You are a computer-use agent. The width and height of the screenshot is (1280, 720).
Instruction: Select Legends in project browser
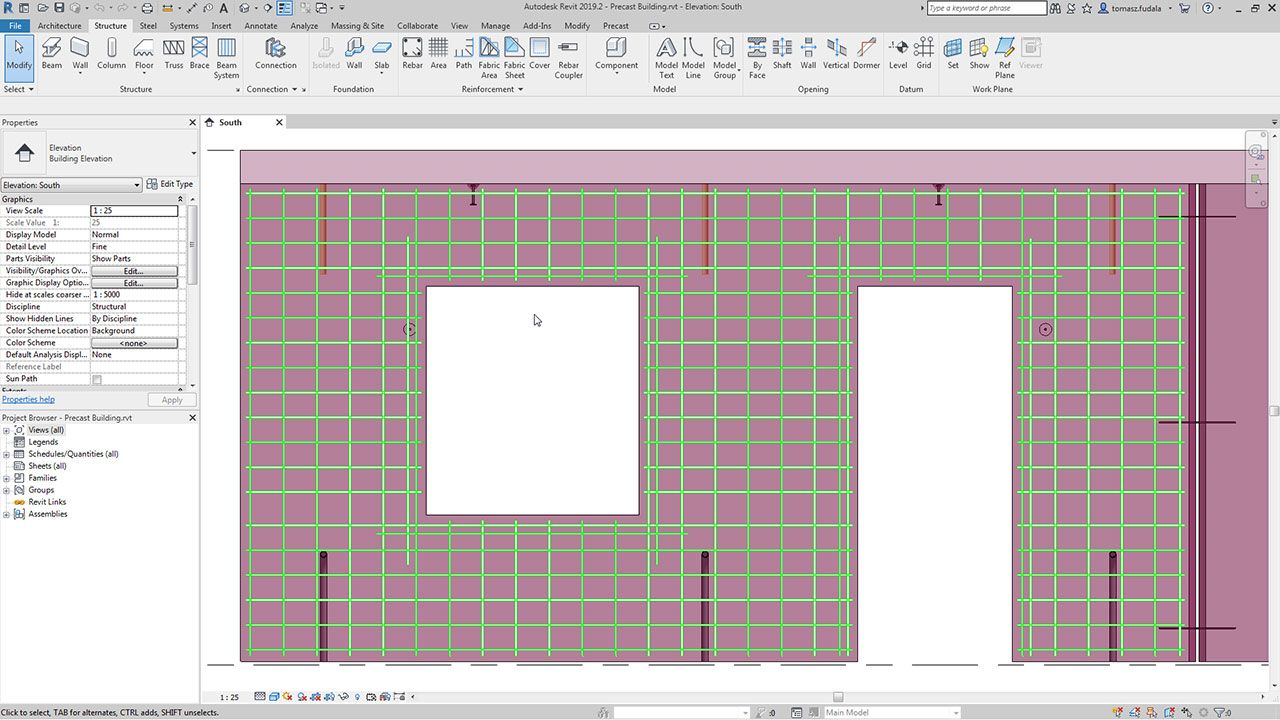(x=43, y=442)
